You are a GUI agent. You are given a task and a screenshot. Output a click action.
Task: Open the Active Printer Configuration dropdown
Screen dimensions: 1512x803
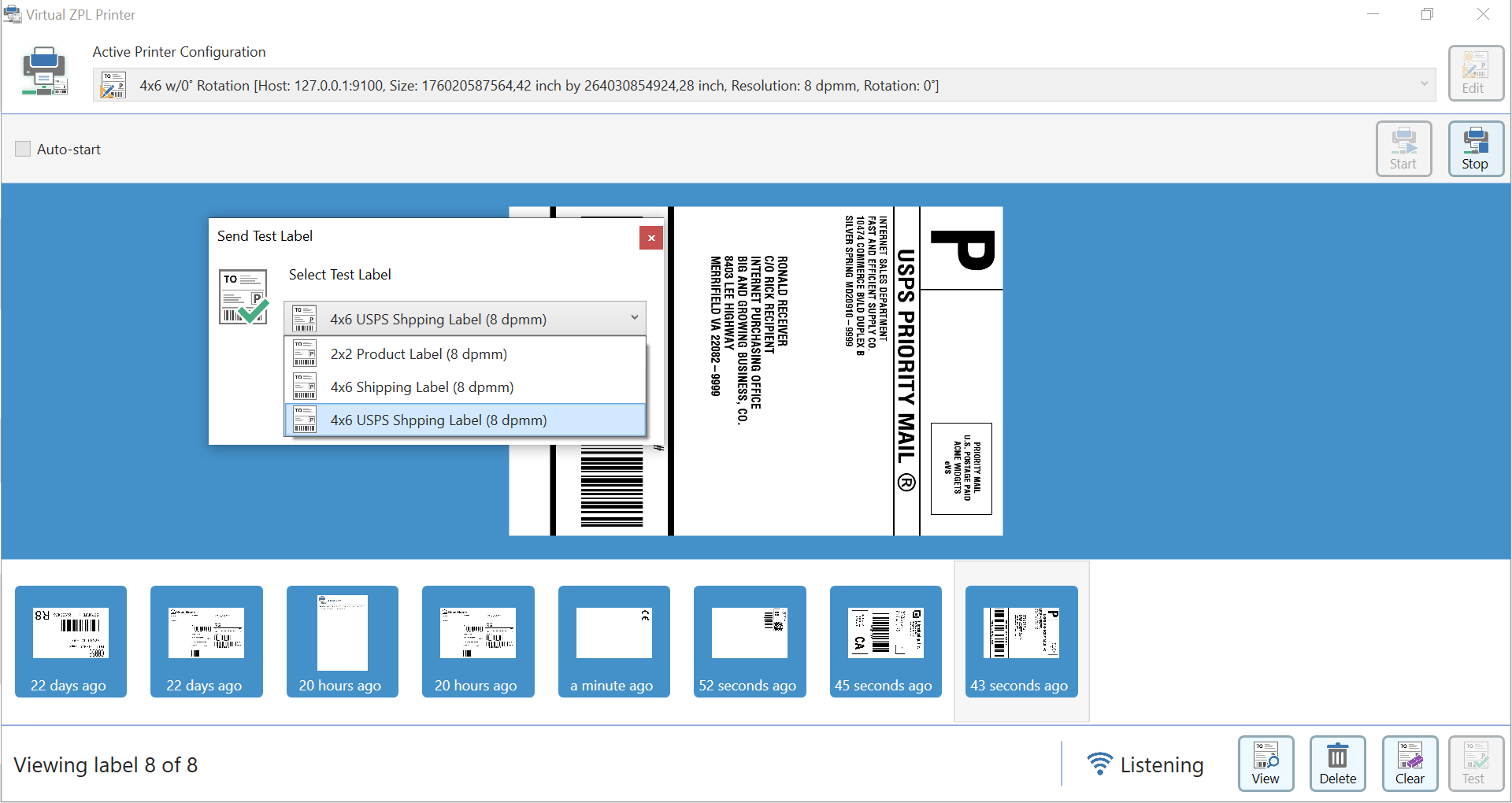1424,84
